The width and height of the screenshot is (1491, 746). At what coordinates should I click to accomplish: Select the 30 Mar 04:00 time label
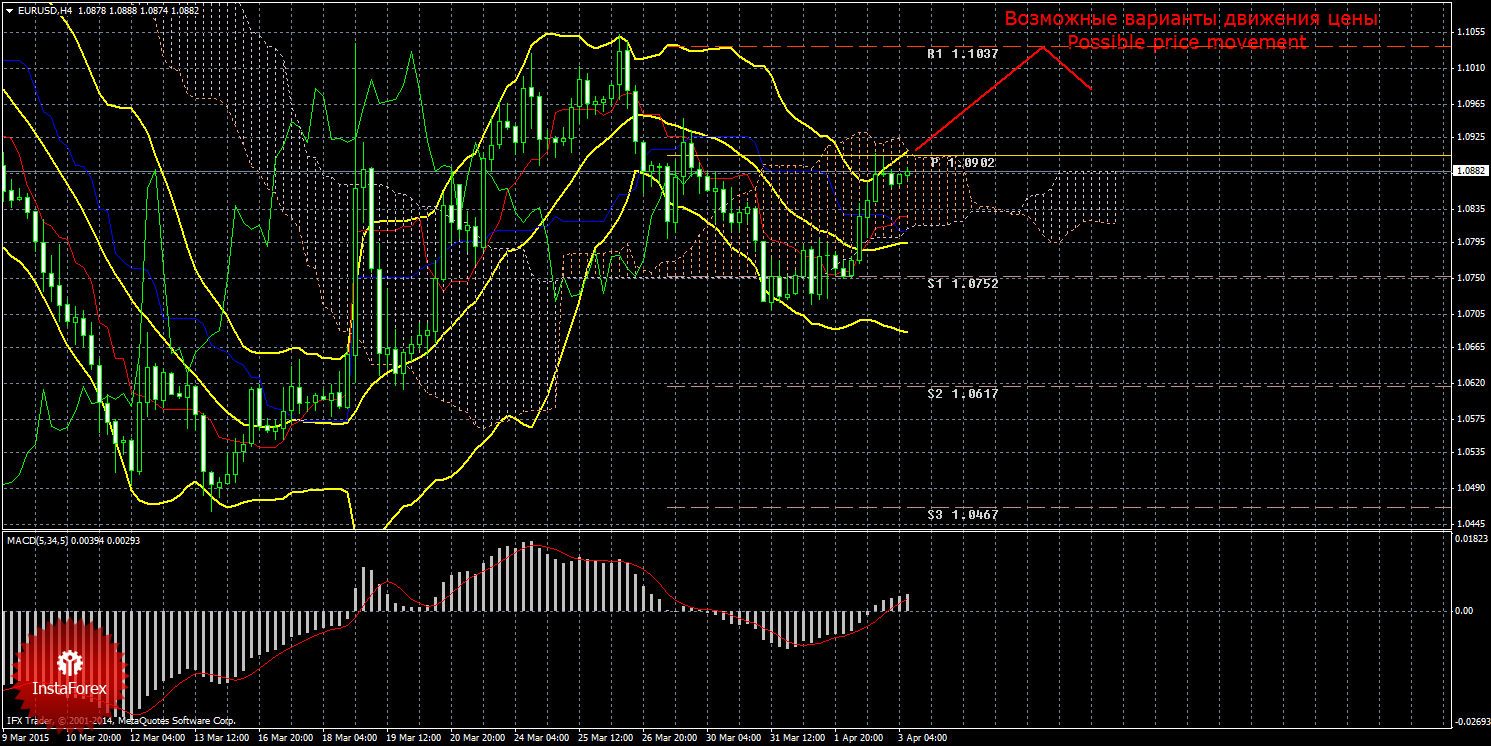(735, 738)
